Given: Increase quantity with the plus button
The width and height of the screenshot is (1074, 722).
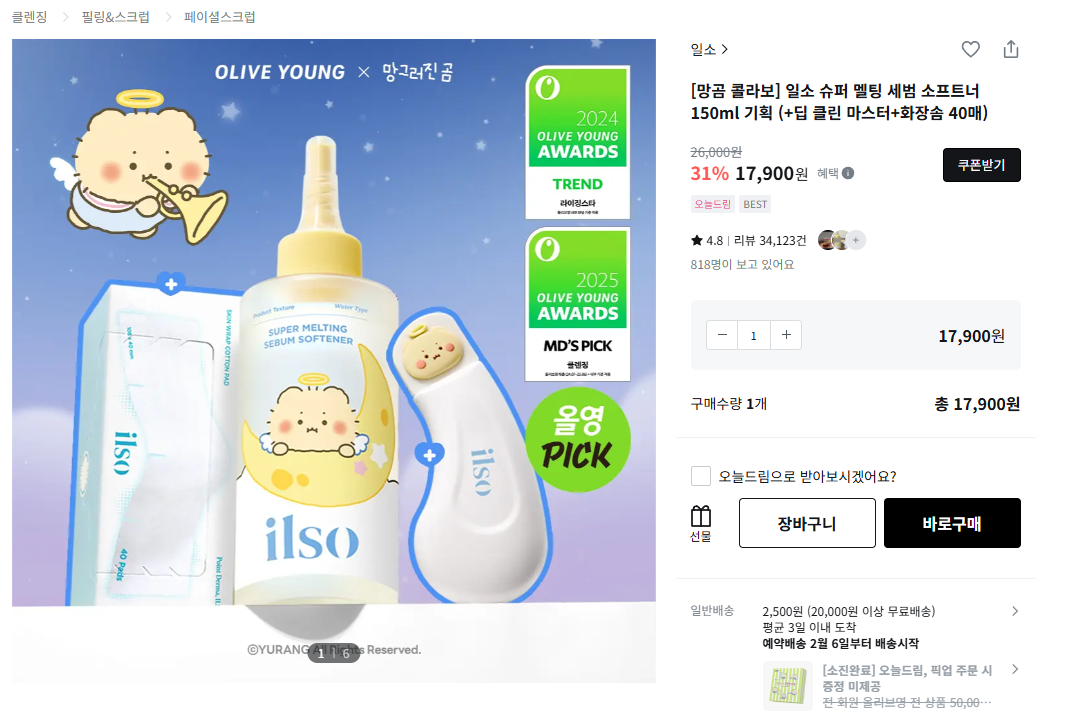Looking at the screenshot, I should click(786, 335).
